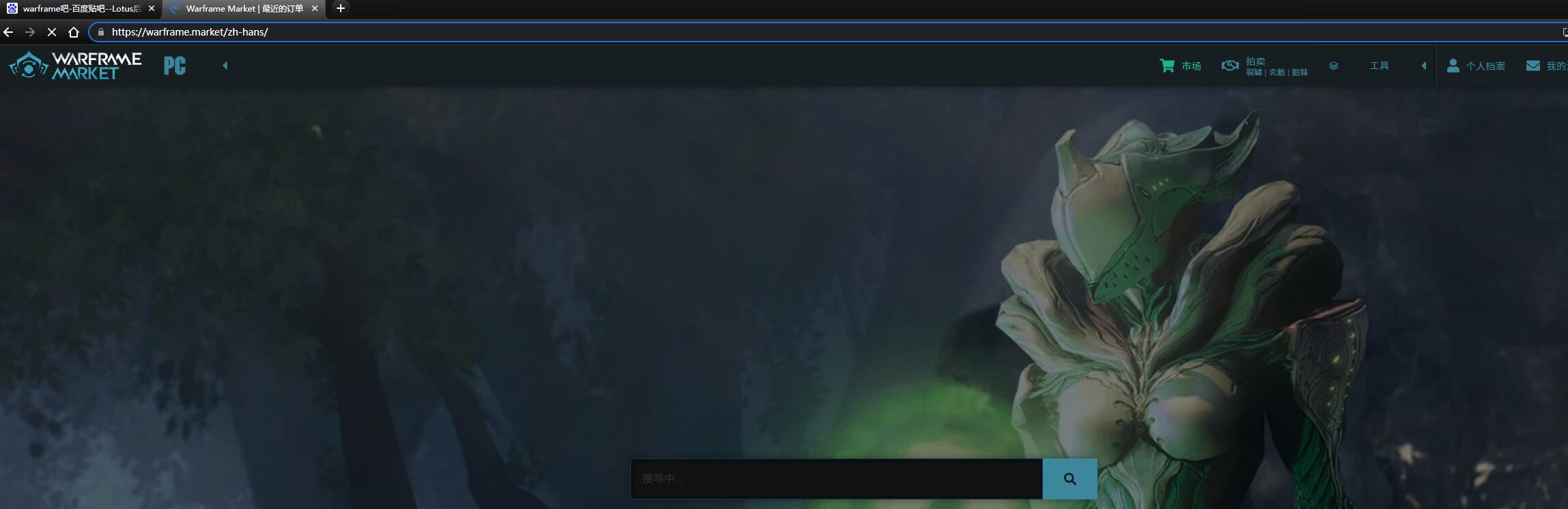The height and width of the screenshot is (509, 1568).
Task: Click the address bar URL field
Action: pos(828,32)
